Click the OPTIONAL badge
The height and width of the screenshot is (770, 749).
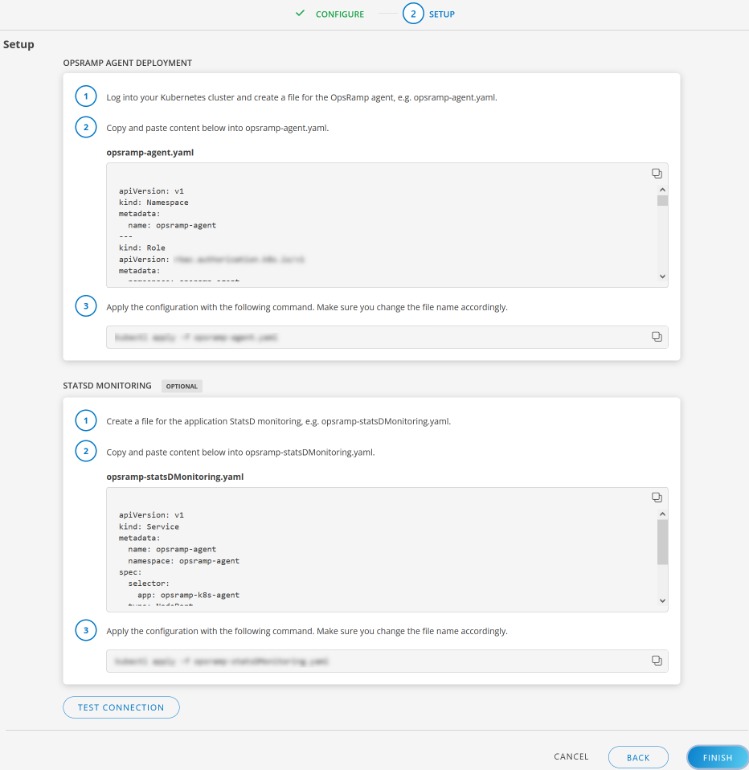(x=182, y=386)
